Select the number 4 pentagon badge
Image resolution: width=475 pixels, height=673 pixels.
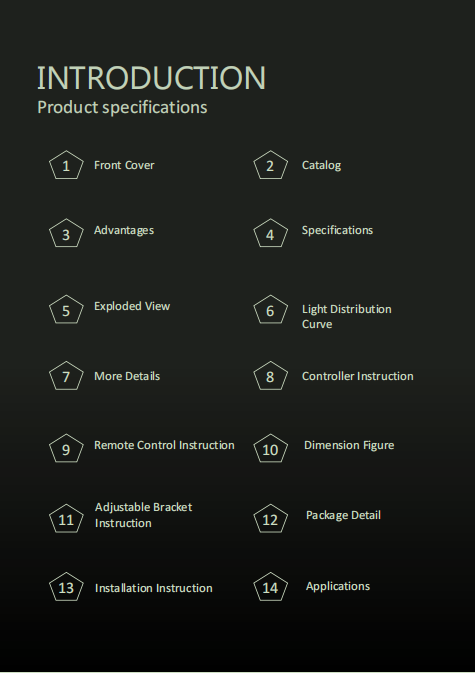pos(270,233)
